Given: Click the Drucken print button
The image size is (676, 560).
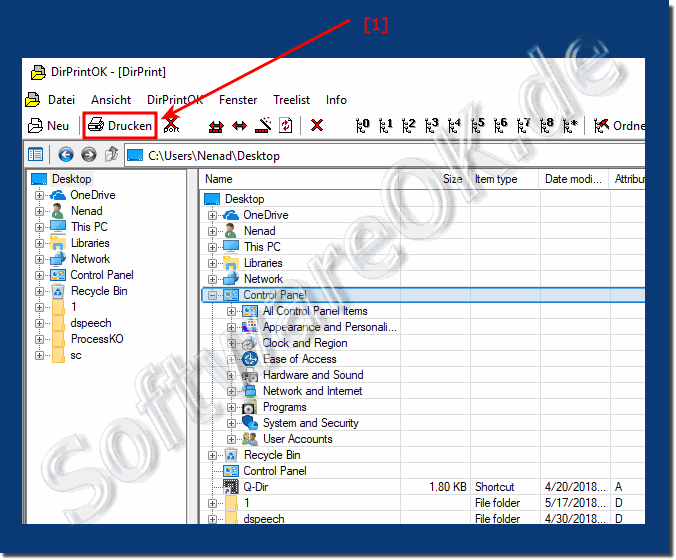Looking at the screenshot, I should click(x=120, y=126).
